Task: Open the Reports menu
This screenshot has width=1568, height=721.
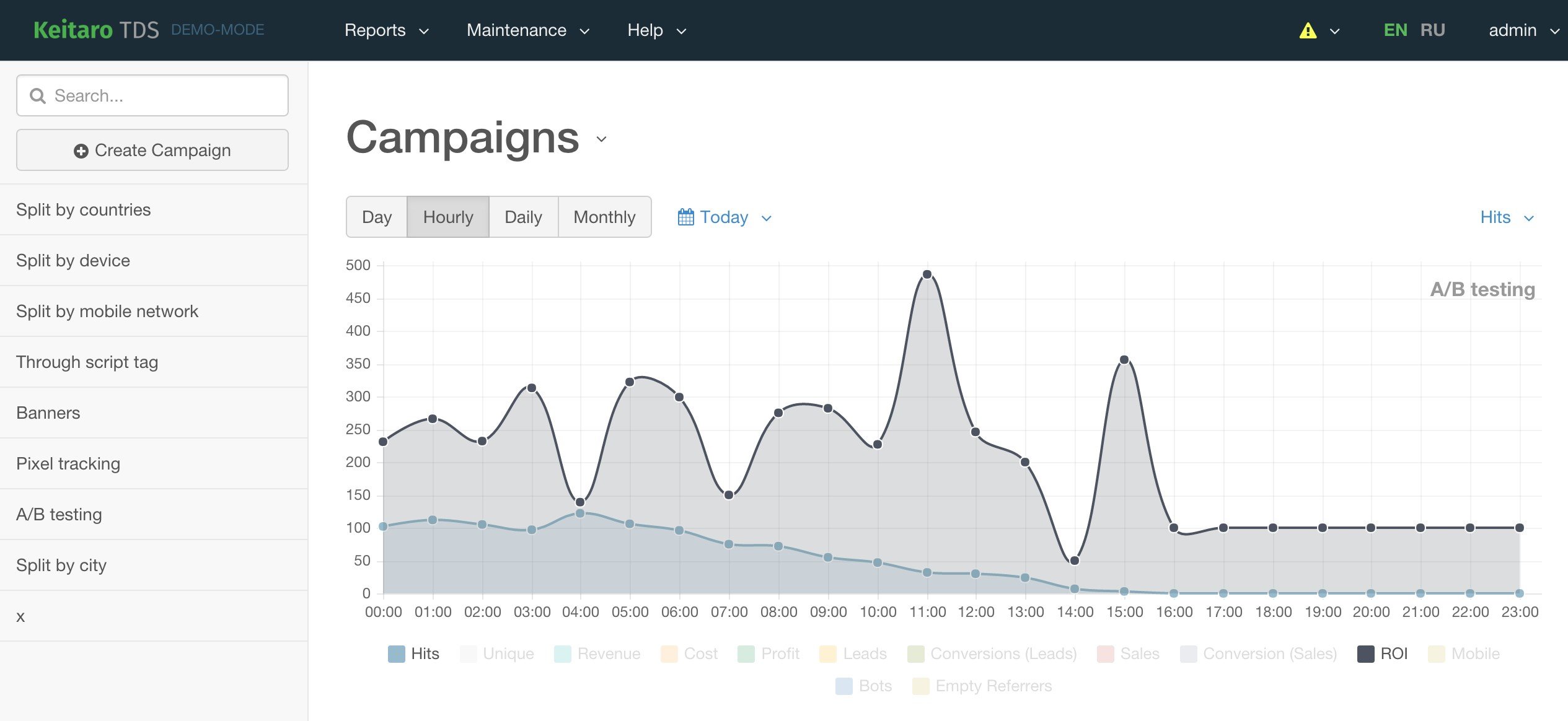Action: tap(387, 30)
